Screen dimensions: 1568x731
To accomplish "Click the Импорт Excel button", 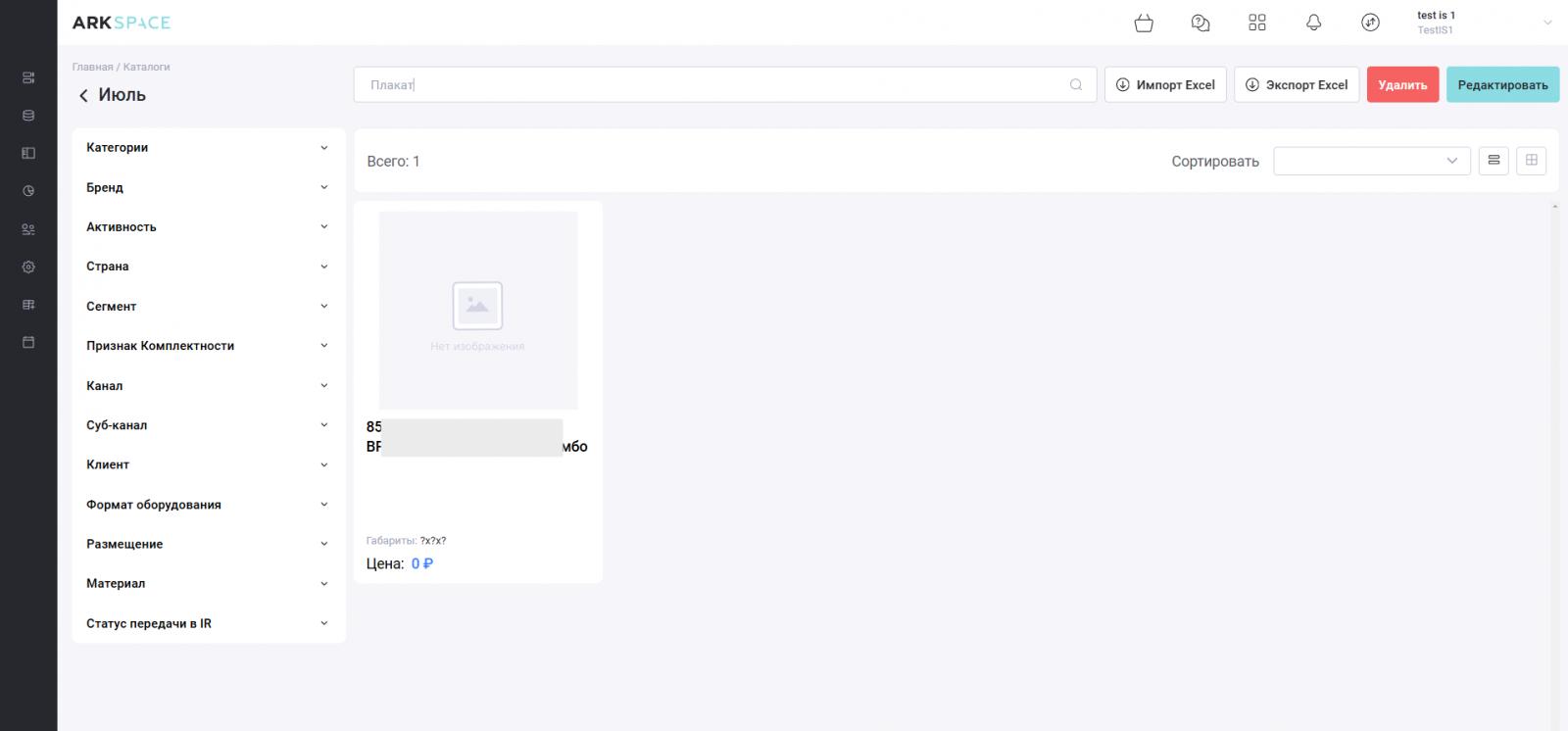I will pos(1165,85).
